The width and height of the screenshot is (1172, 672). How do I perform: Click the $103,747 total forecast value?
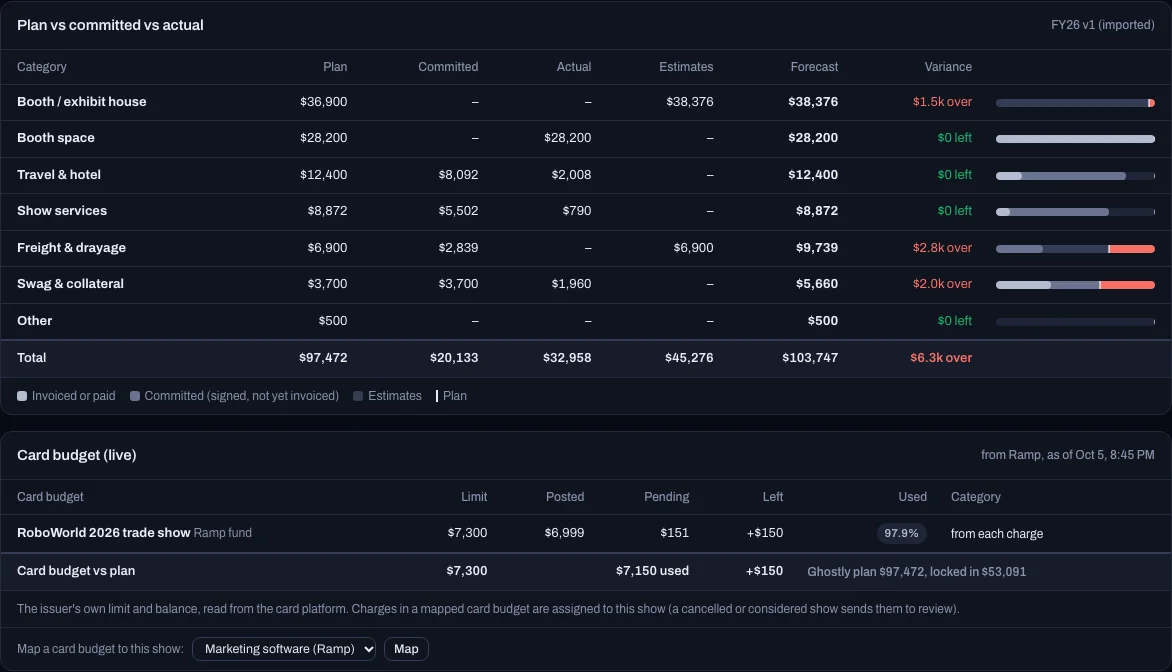[809, 357]
